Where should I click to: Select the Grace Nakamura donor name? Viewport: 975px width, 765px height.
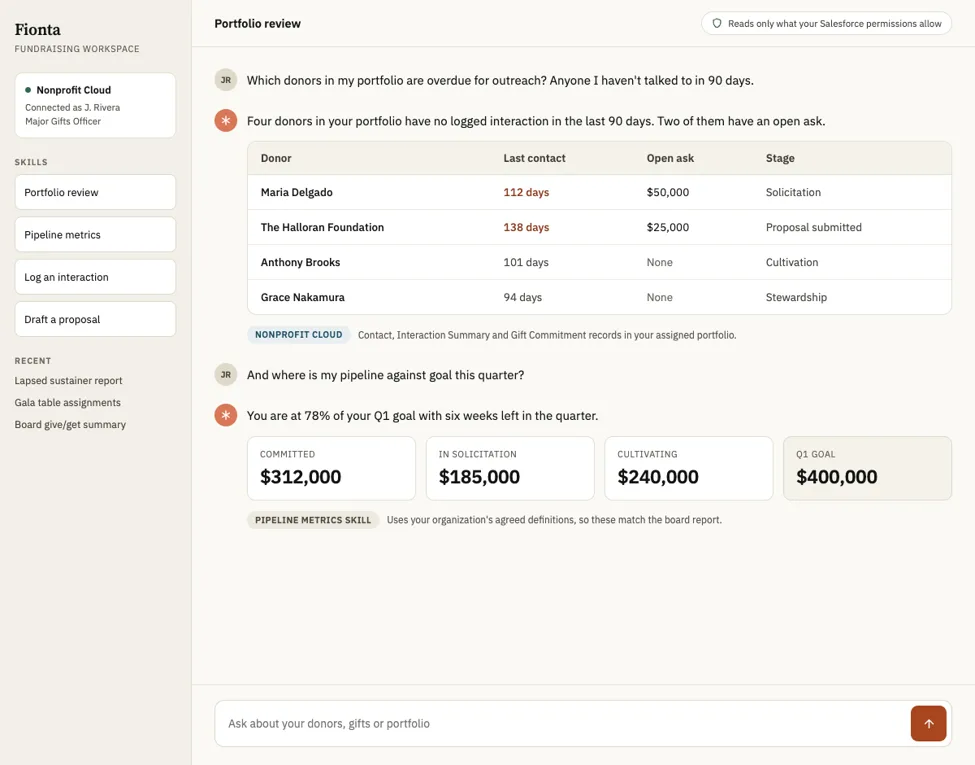[302, 297]
